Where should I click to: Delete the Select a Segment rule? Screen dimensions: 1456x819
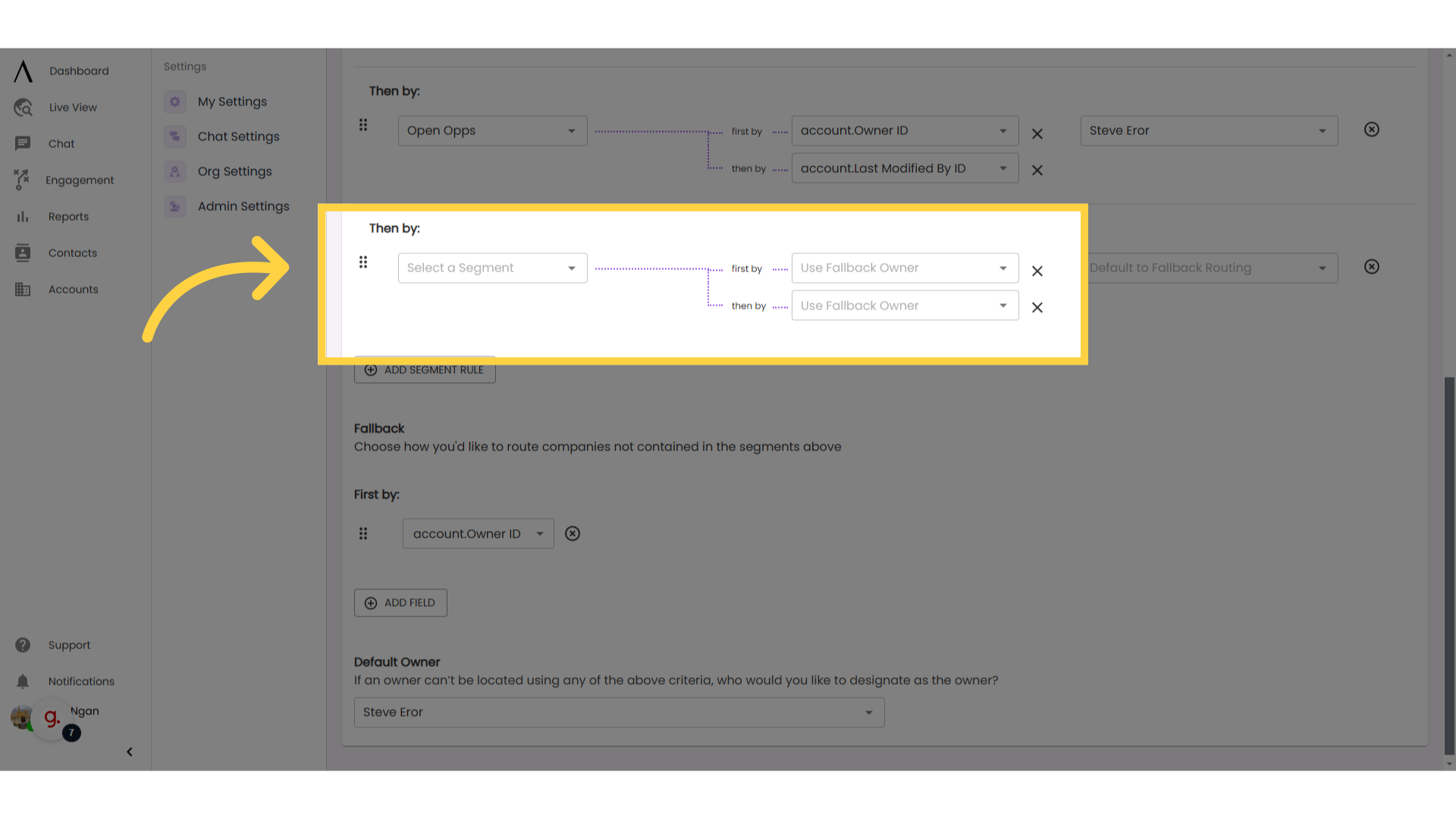point(1372,267)
